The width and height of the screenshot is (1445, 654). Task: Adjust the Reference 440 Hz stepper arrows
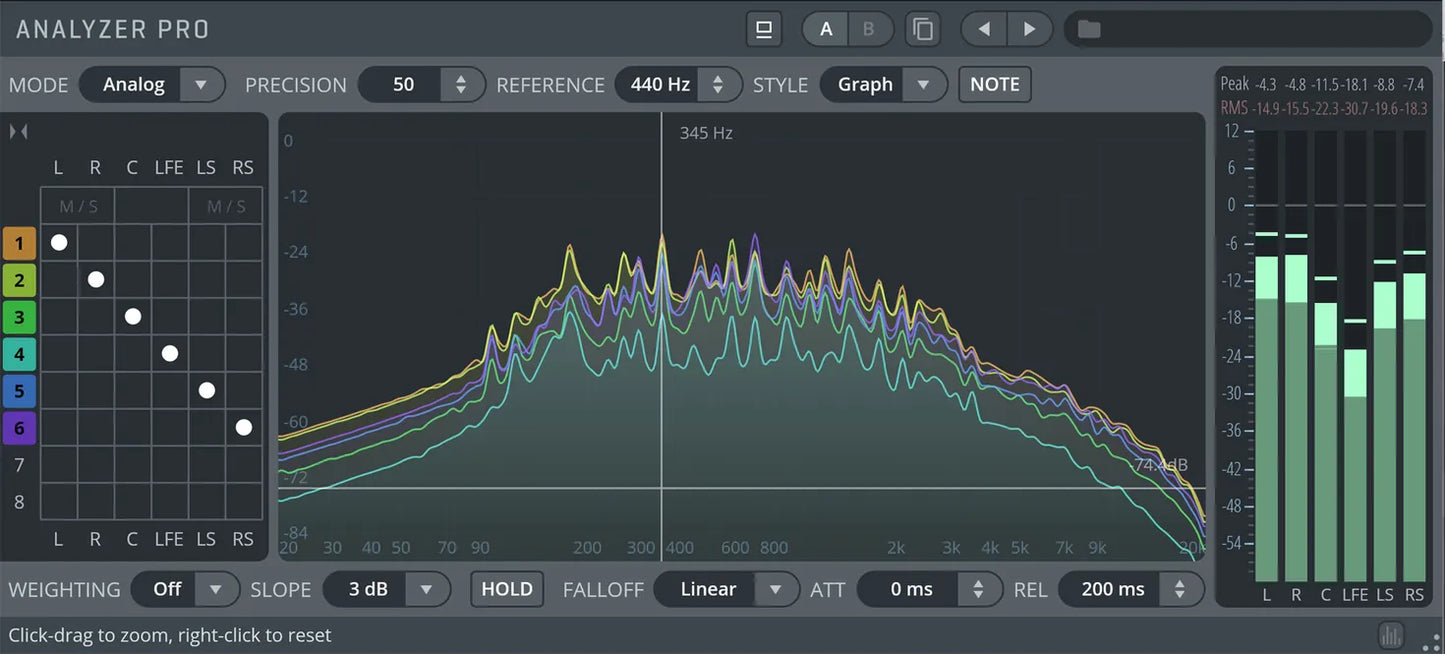[x=718, y=85]
